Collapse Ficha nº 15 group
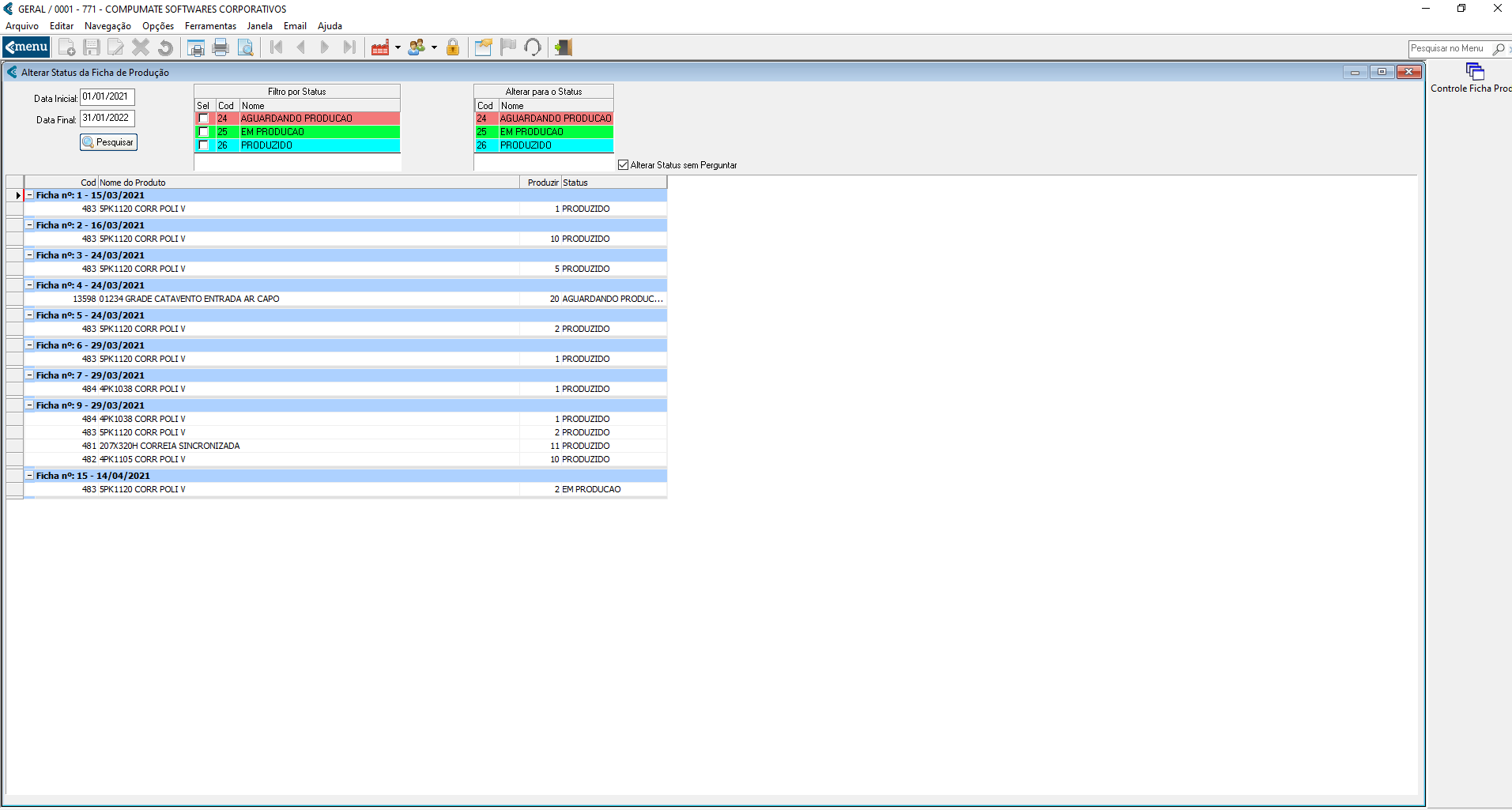This screenshot has width=1512, height=810. [30, 476]
